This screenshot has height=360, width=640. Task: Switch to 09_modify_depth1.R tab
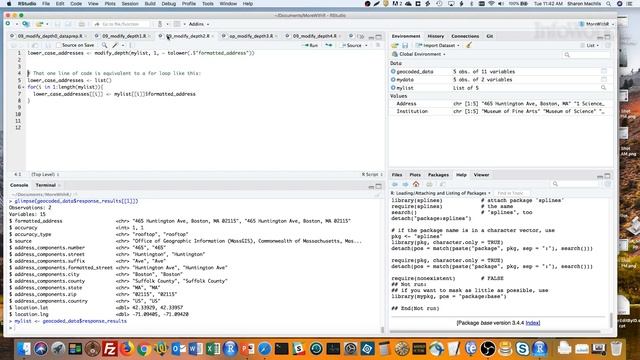pos(124,36)
